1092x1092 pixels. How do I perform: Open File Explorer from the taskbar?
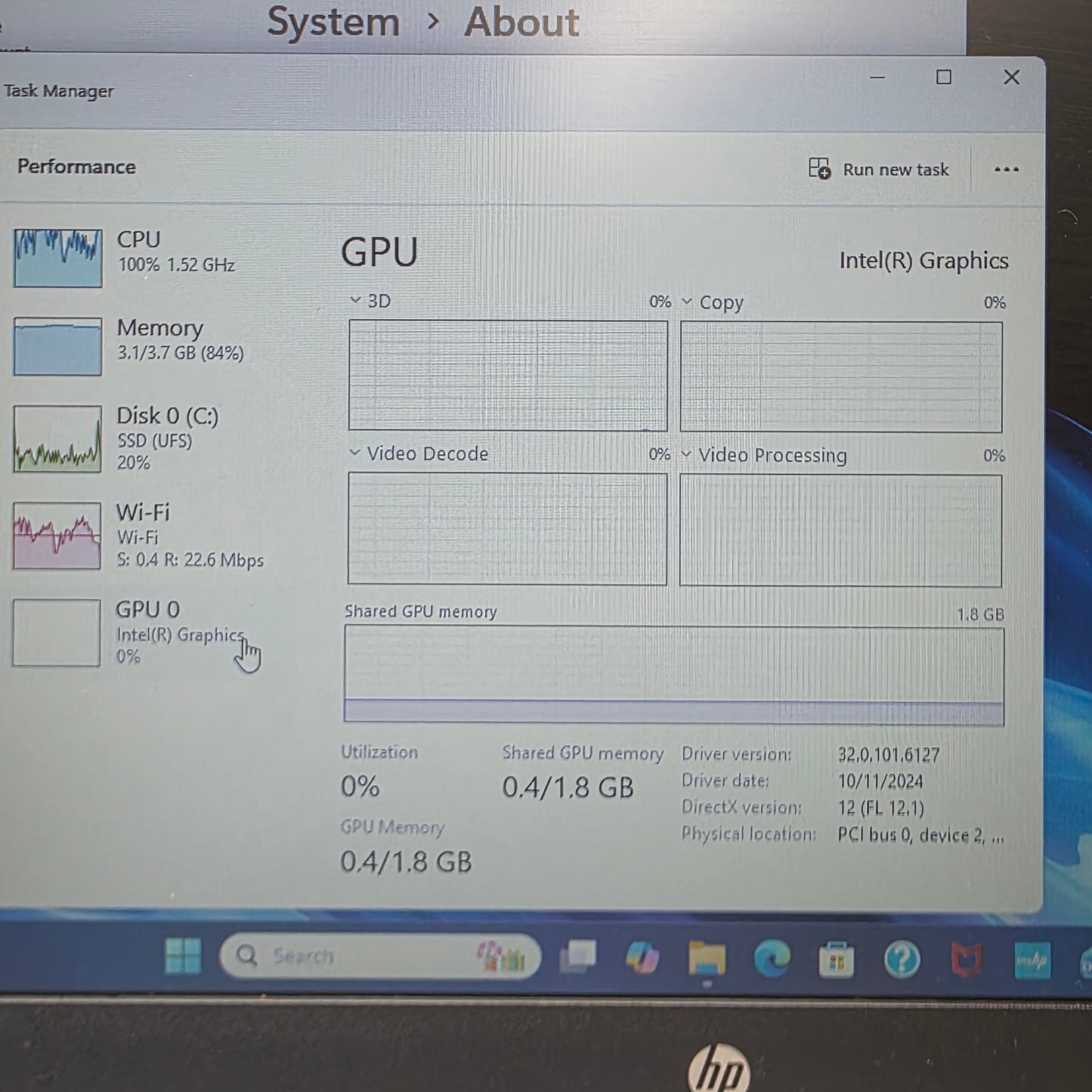pos(707,959)
